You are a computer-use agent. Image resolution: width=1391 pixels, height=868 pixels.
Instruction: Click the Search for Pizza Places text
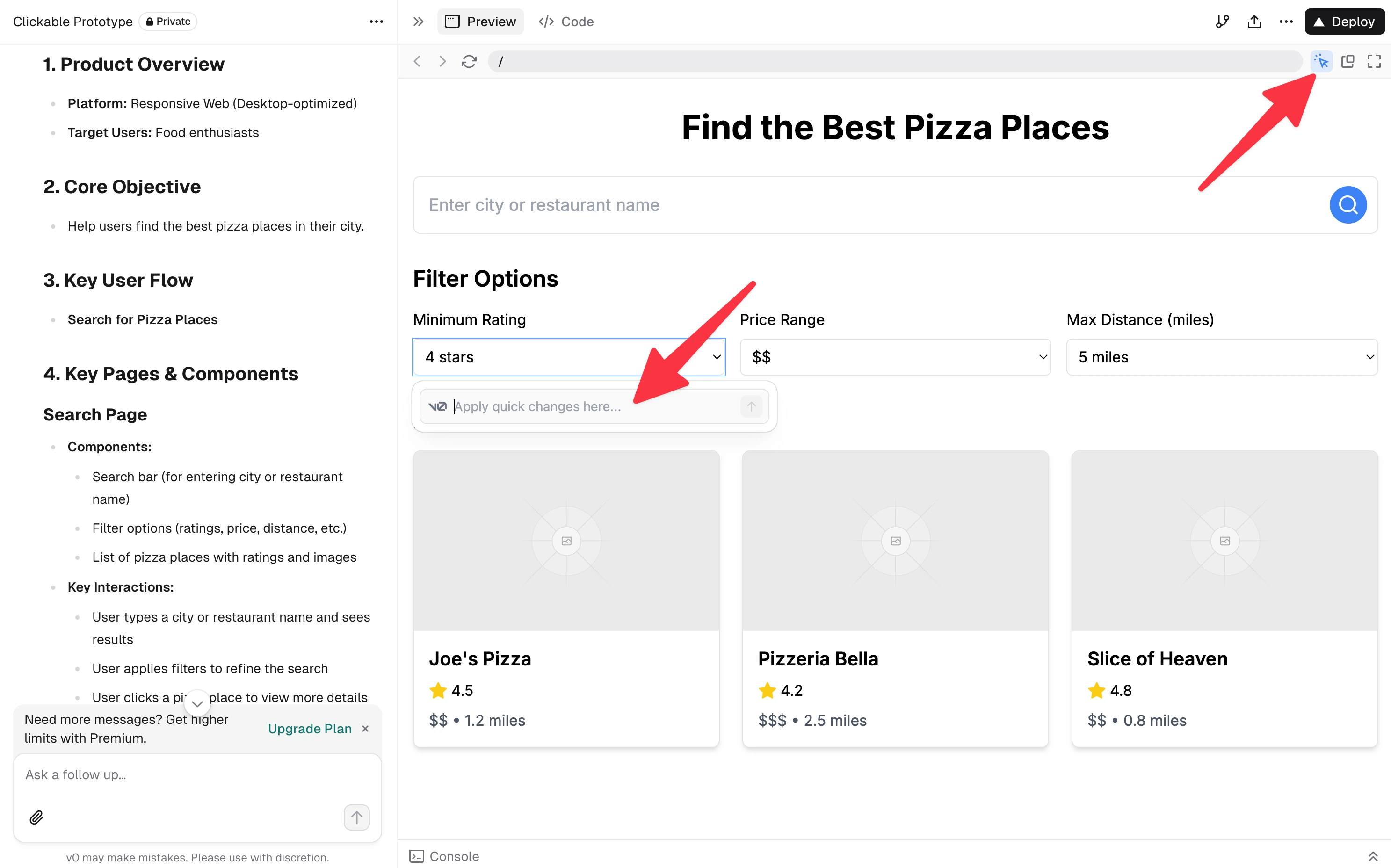(142, 320)
